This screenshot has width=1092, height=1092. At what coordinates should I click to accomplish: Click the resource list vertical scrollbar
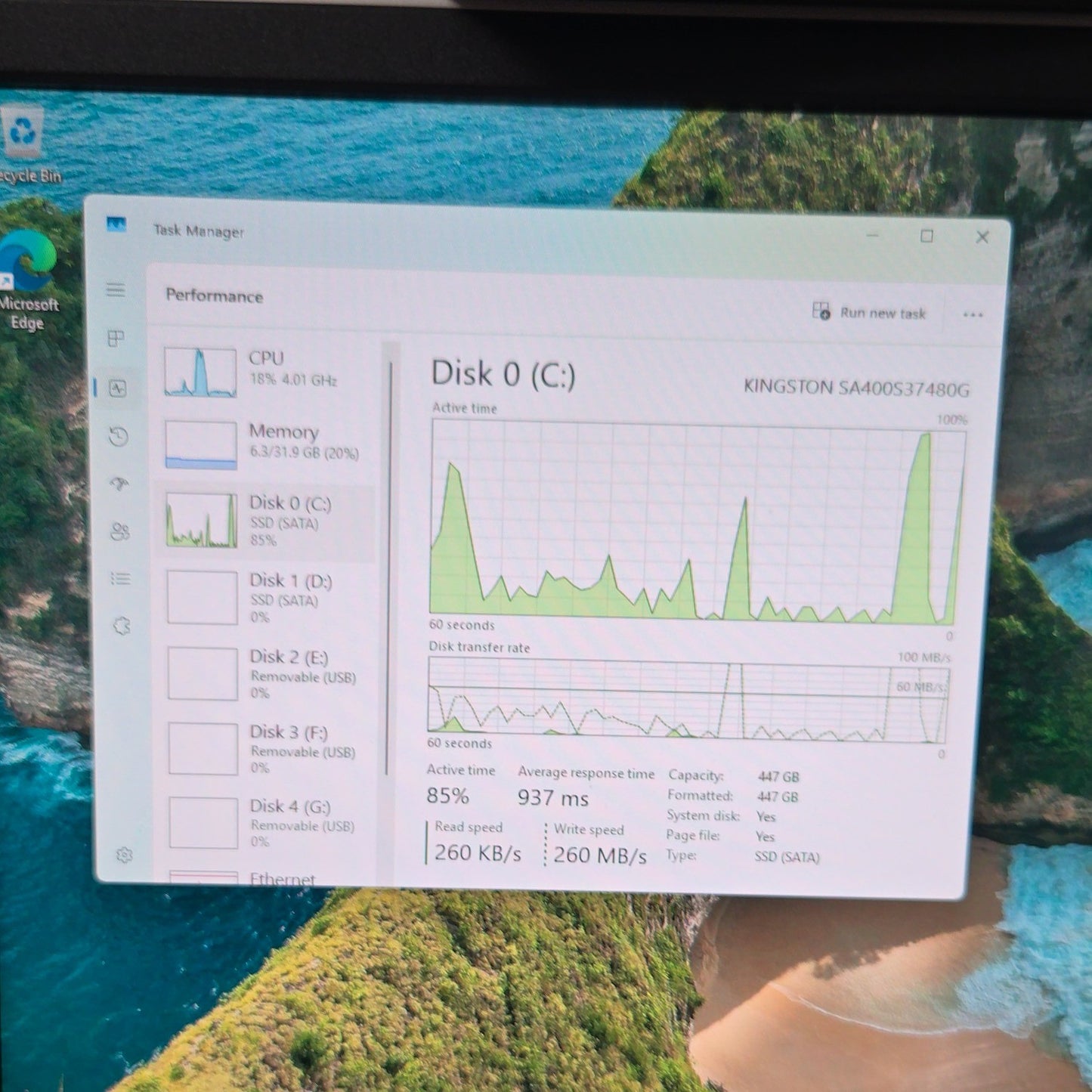[390, 568]
